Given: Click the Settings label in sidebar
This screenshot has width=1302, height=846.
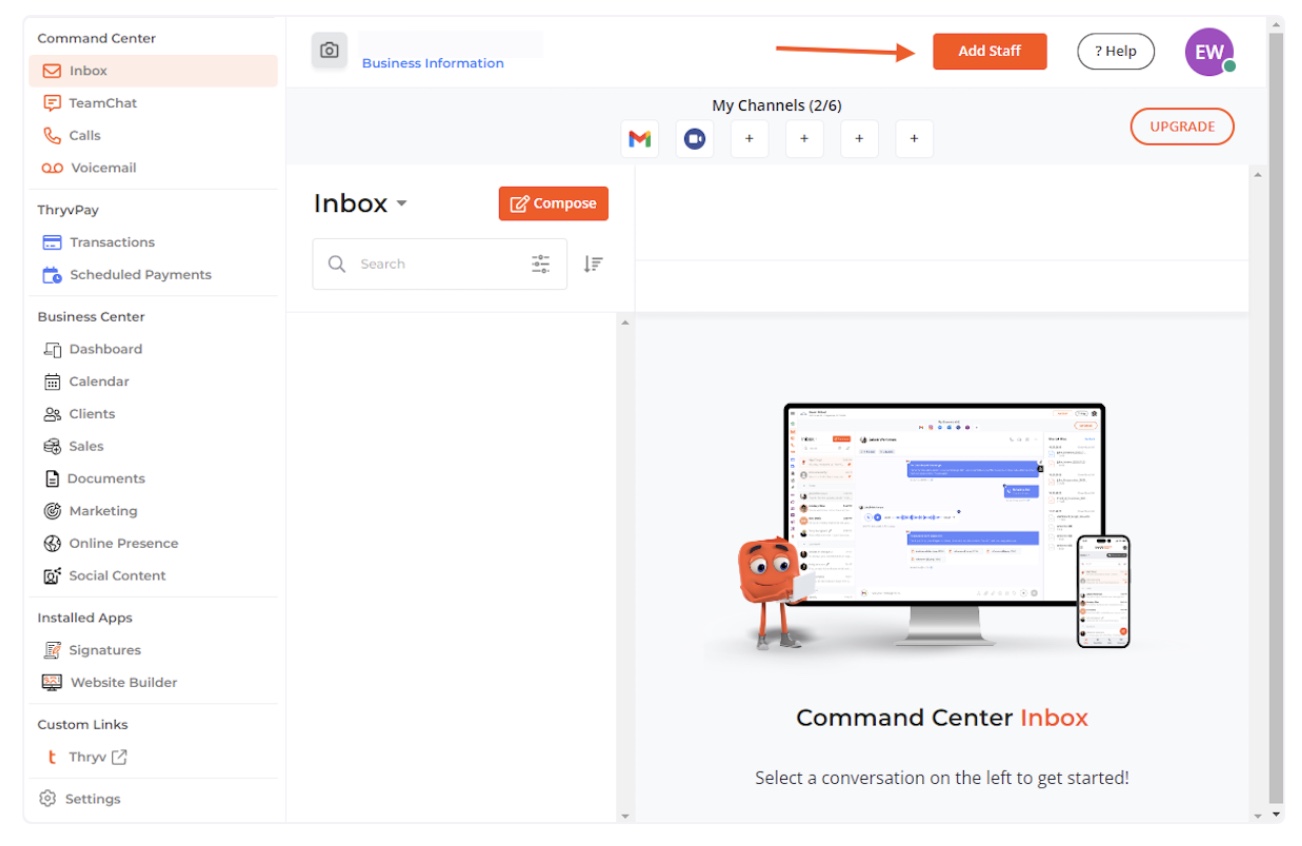Looking at the screenshot, I should point(93,799).
